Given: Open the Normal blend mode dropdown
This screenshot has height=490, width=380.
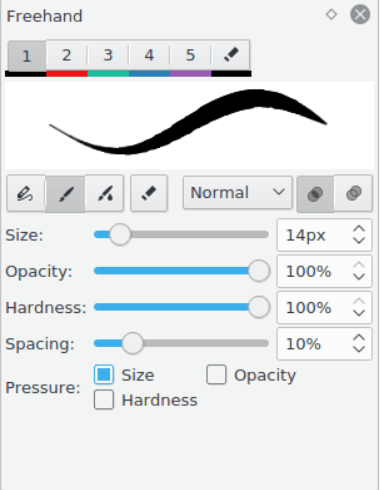Looking at the screenshot, I should 237,193.
